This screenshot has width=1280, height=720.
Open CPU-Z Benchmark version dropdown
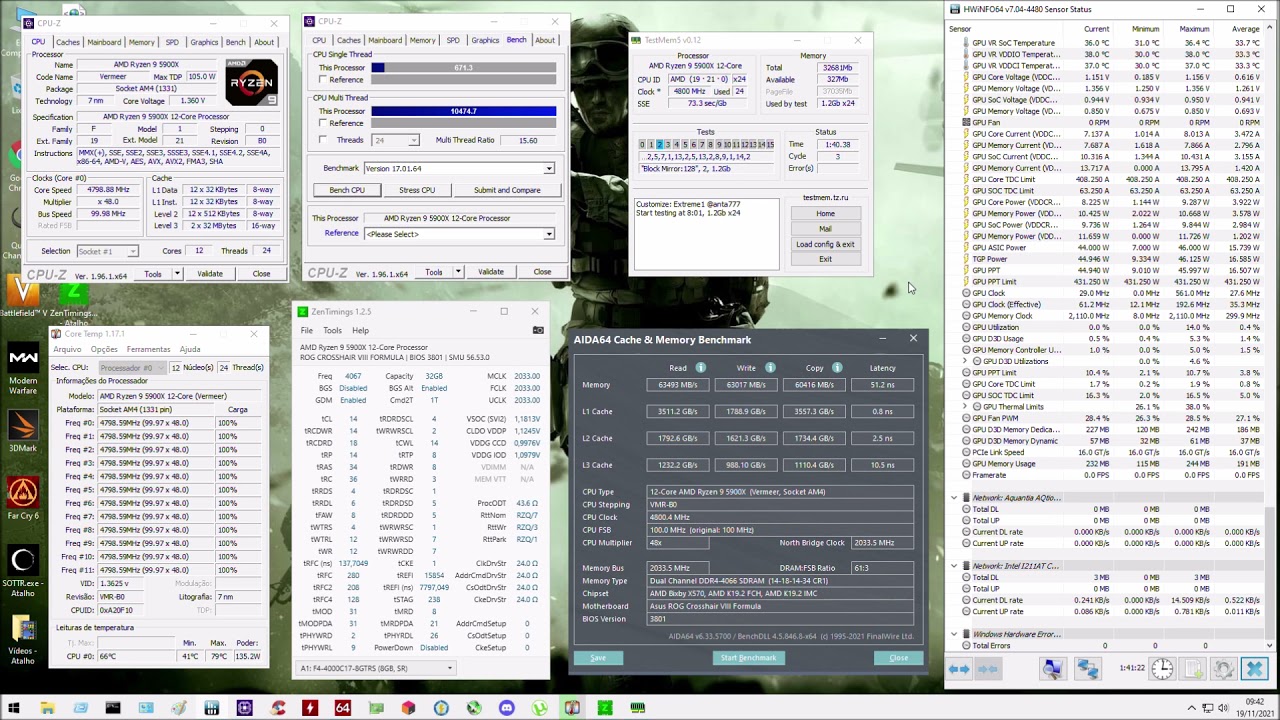click(x=548, y=168)
